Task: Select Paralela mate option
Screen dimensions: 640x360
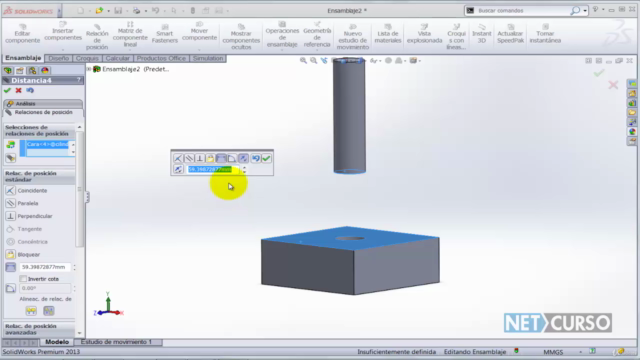Action: (x=22, y=203)
